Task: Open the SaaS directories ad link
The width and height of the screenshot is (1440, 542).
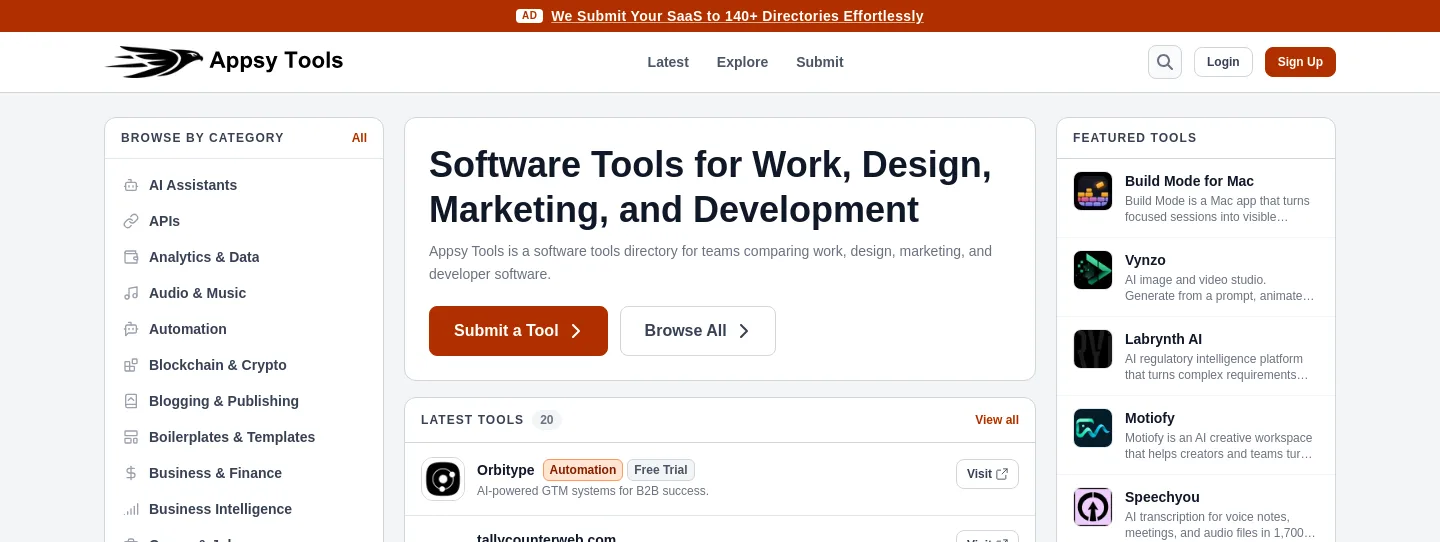Action: pyautogui.click(x=737, y=16)
